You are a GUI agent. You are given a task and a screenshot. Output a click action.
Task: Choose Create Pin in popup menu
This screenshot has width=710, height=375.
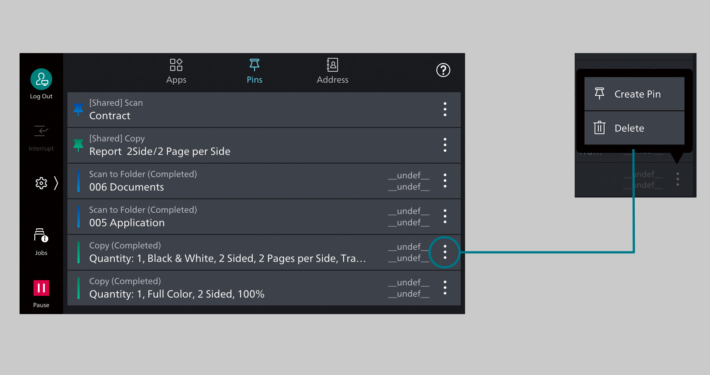click(x=634, y=94)
